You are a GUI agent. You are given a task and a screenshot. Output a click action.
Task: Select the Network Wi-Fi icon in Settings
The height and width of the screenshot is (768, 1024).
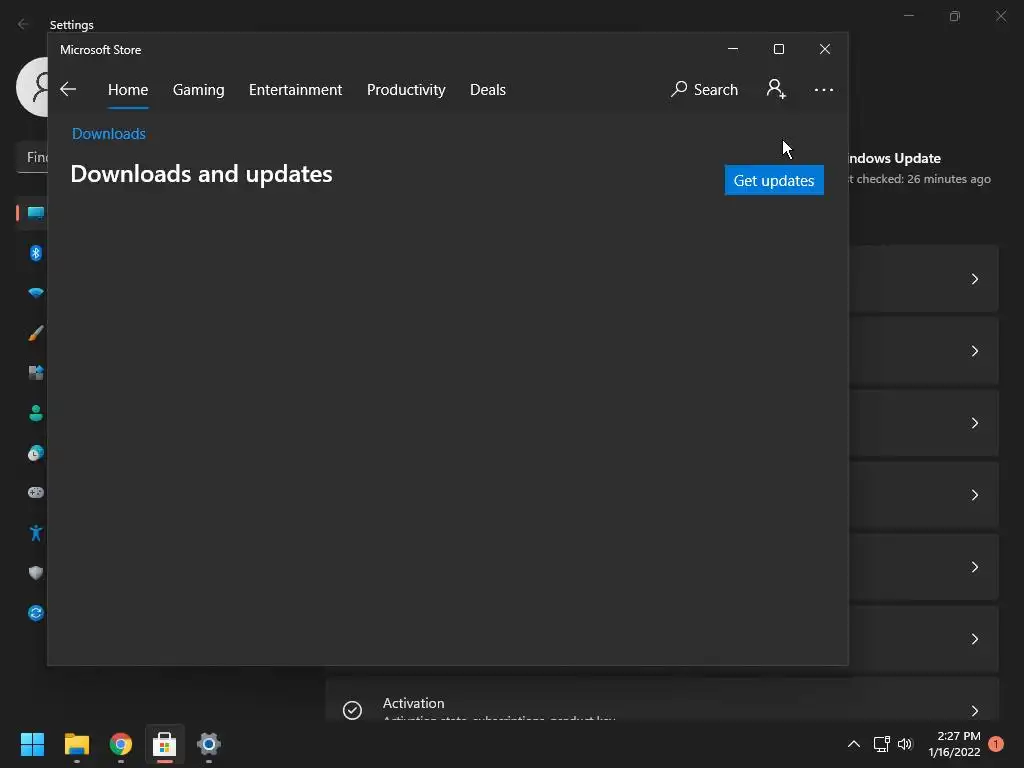tap(35, 293)
